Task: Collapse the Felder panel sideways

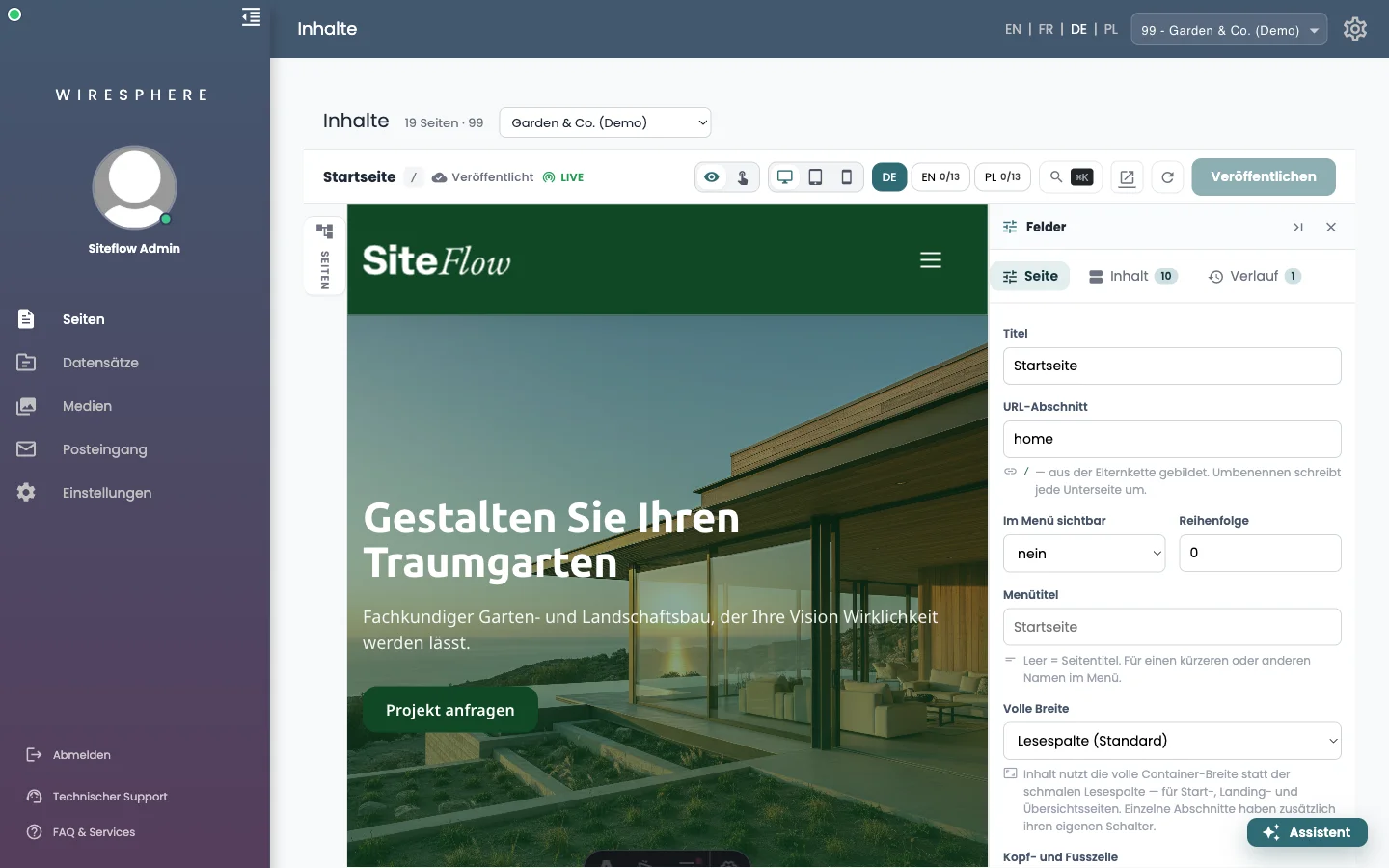Action: [1298, 228]
